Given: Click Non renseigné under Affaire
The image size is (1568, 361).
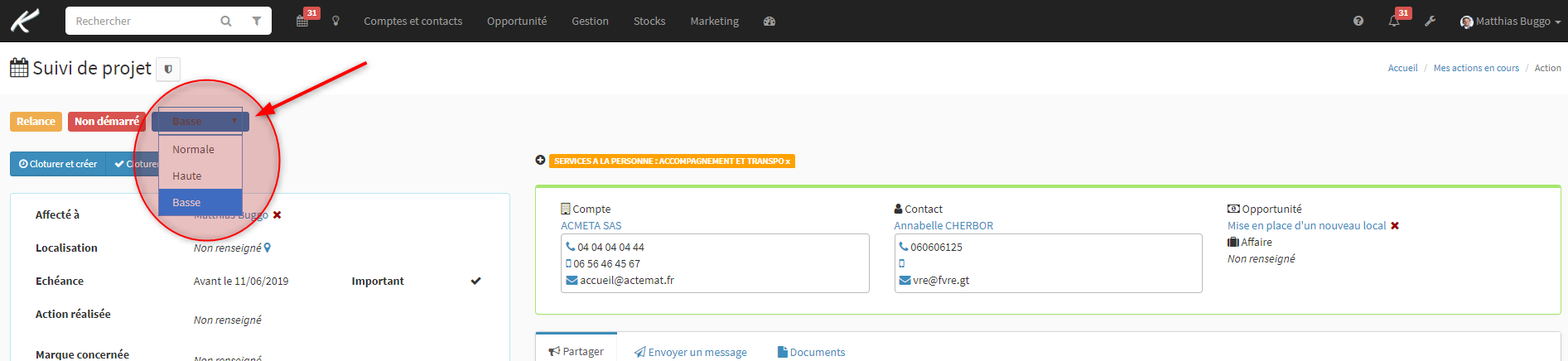Looking at the screenshot, I should coord(1261,258).
